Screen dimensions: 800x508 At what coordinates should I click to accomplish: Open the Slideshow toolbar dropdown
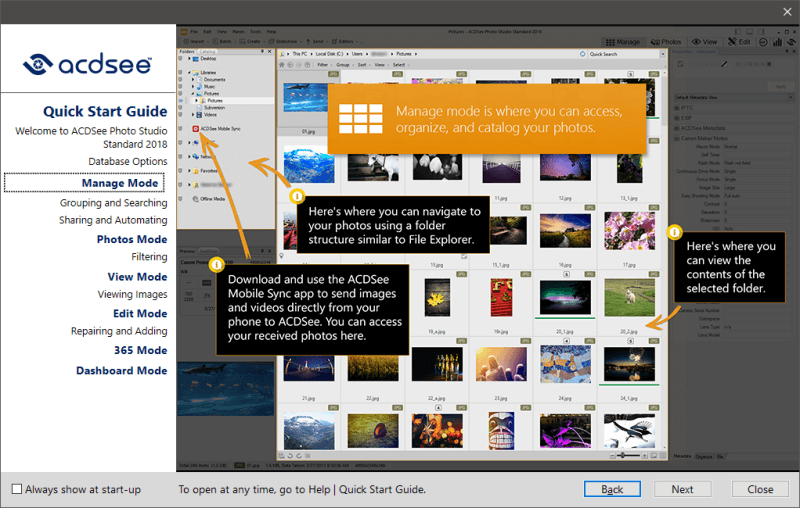point(285,41)
